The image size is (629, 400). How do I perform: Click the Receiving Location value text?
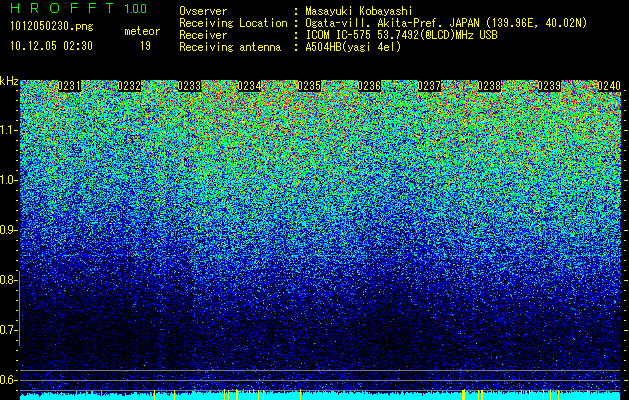tap(446, 23)
